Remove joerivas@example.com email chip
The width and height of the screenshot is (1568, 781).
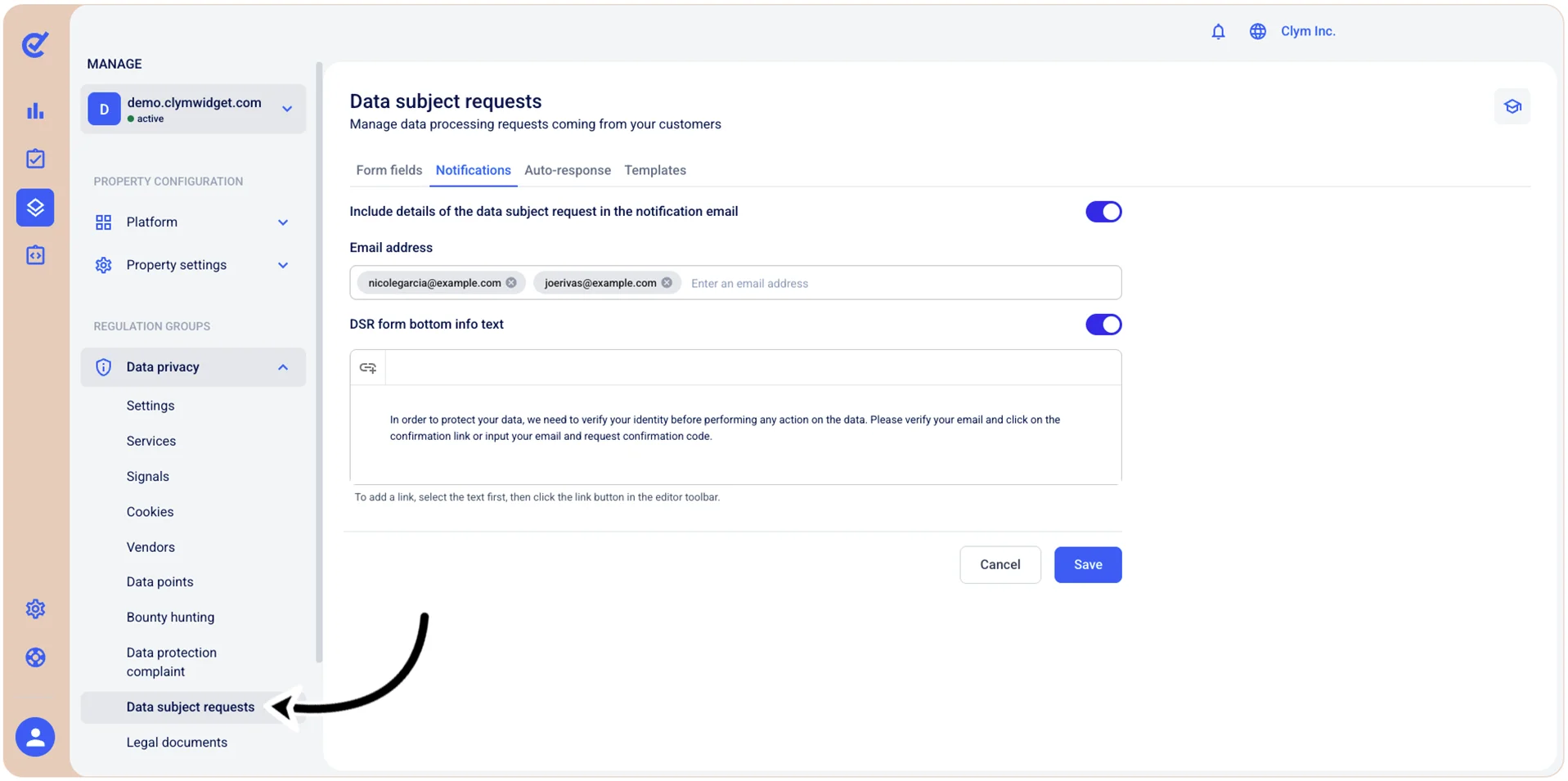point(667,283)
